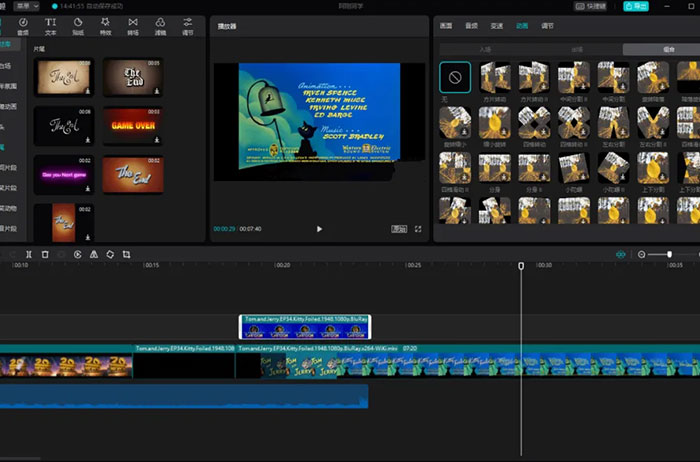Image resolution: width=700 pixels, height=462 pixels.
Task: Download the parchment The End clip
Action: pyautogui.click(x=88, y=91)
